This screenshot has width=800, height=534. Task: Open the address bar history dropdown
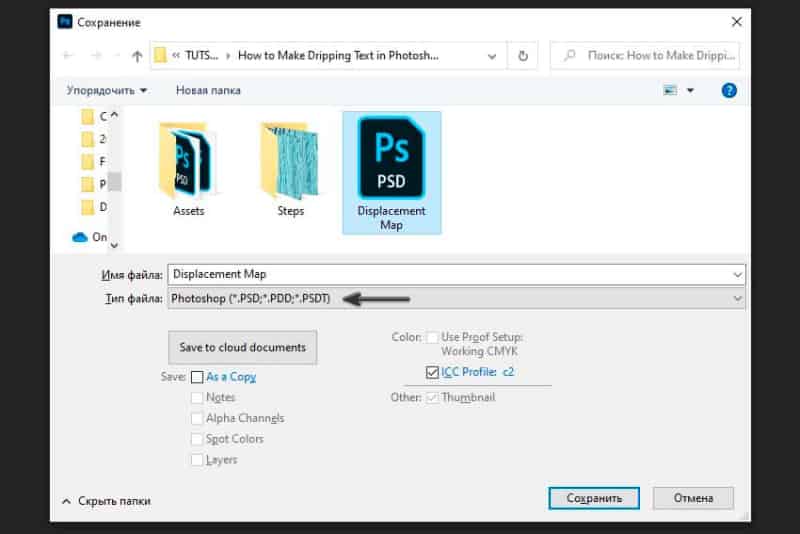(x=492, y=56)
